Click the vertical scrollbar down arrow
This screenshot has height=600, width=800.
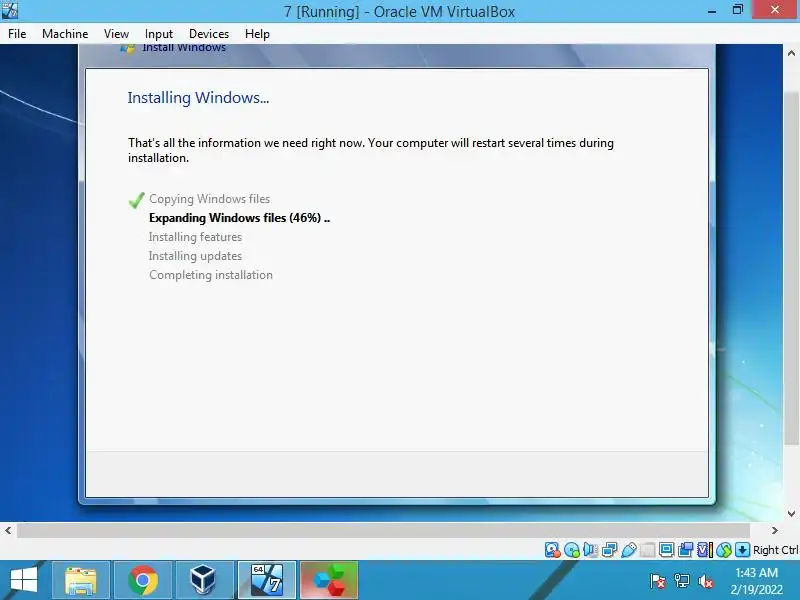(791, 513)
